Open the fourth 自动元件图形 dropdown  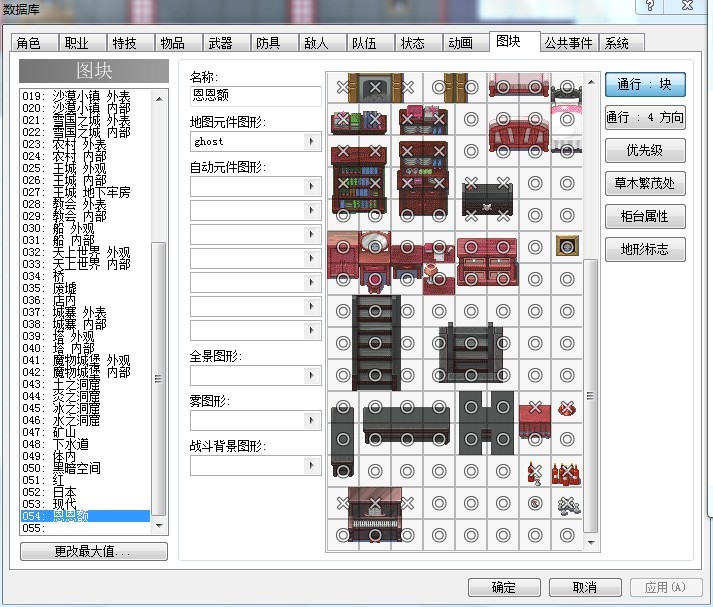311,258
